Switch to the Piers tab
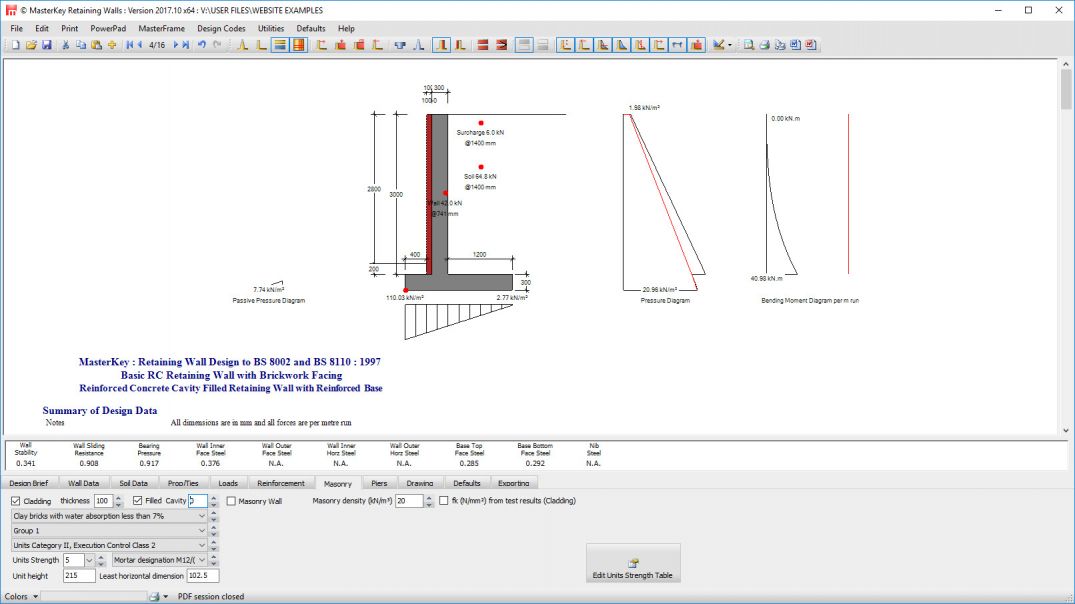 [x=379, y=483]
